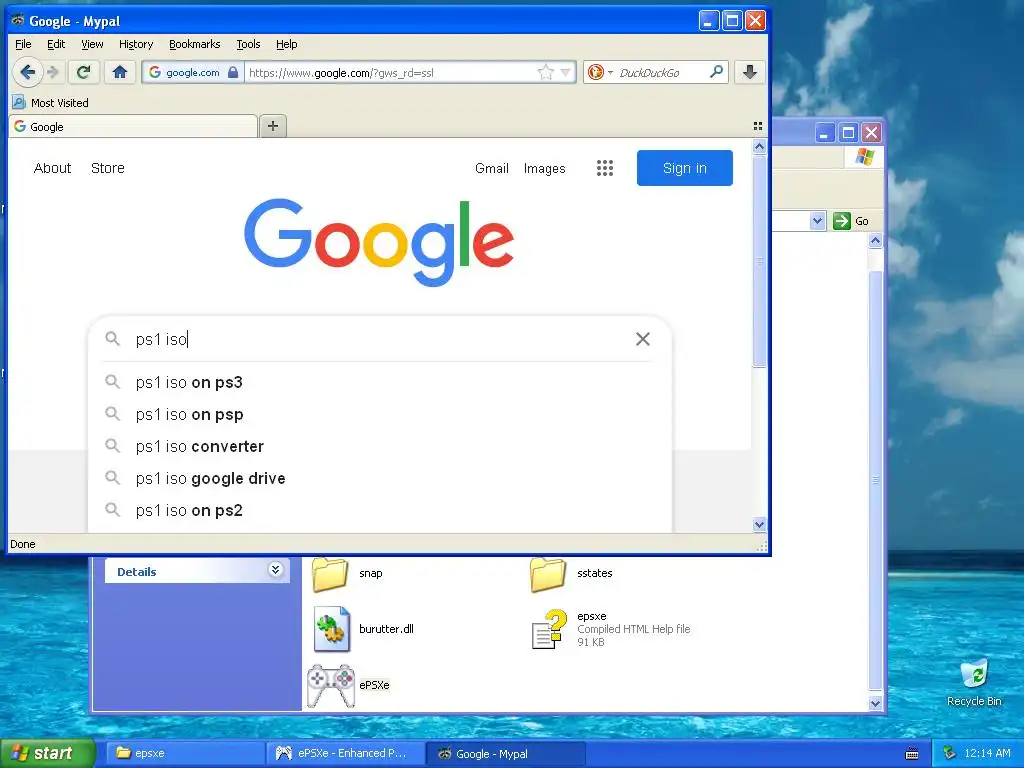Switch to epsxe folder taskbar button
1024x768 pixels.
click(185, 754)
